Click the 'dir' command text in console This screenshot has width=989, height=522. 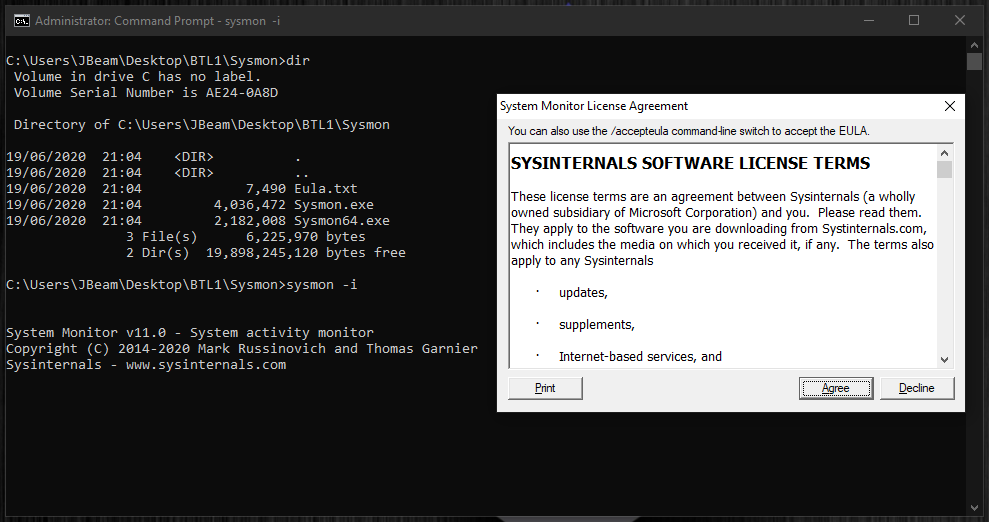pos(298,61)
